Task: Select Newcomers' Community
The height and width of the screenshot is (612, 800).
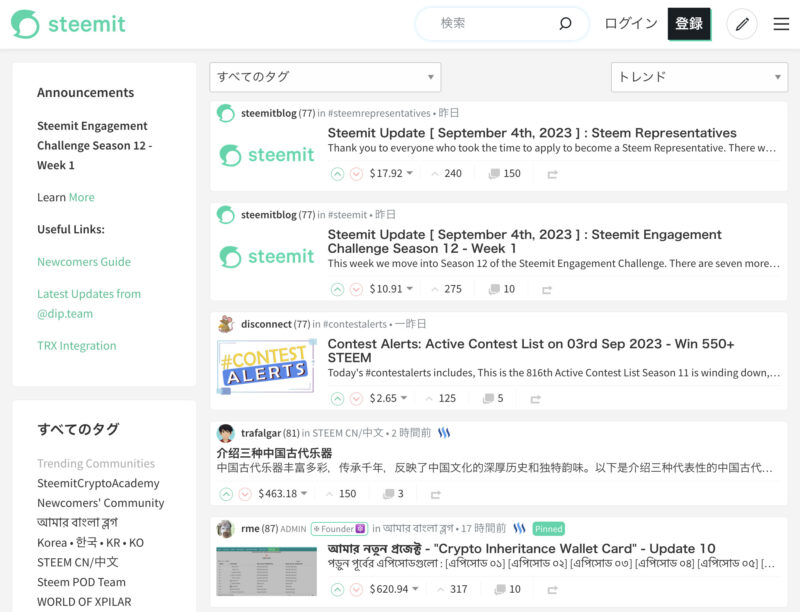Action: coord(101,503)
